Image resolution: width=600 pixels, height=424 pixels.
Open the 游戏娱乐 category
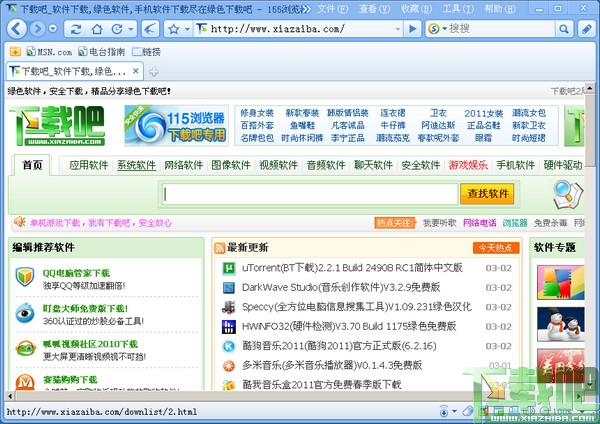pyautogui.click(x=468, y=165)
